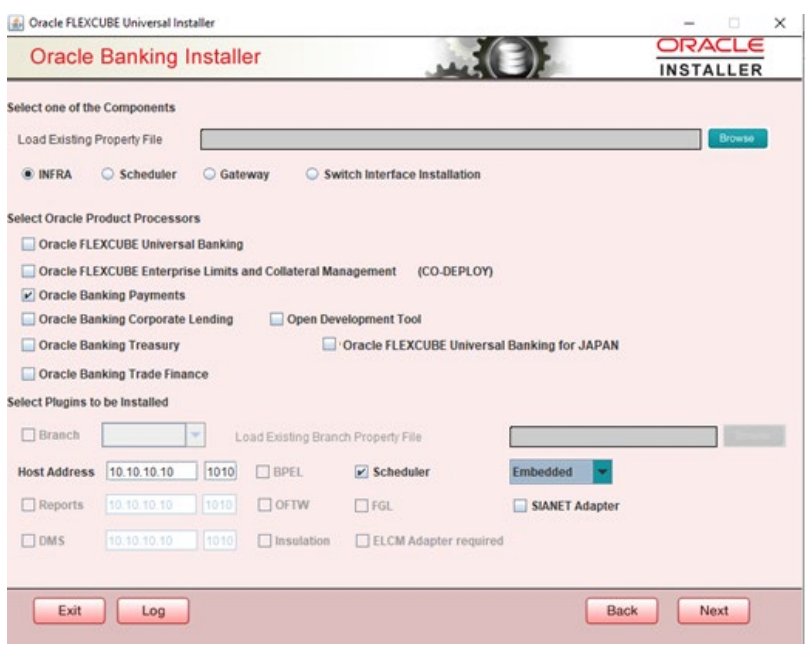Click the Java app icon in title bar
This screenshot has width=808, height=646.
point(16,23)
